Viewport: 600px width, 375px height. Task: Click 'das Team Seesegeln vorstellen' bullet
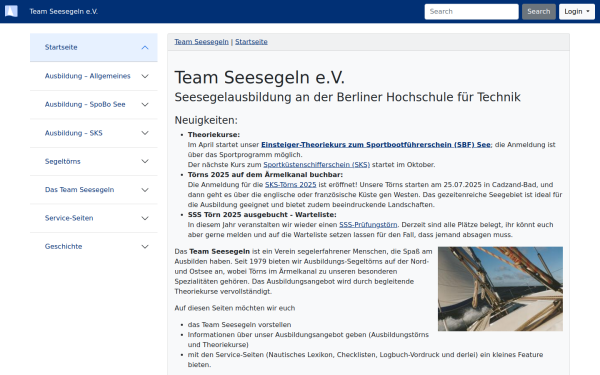pyautogui.click(x=239, y=324)
